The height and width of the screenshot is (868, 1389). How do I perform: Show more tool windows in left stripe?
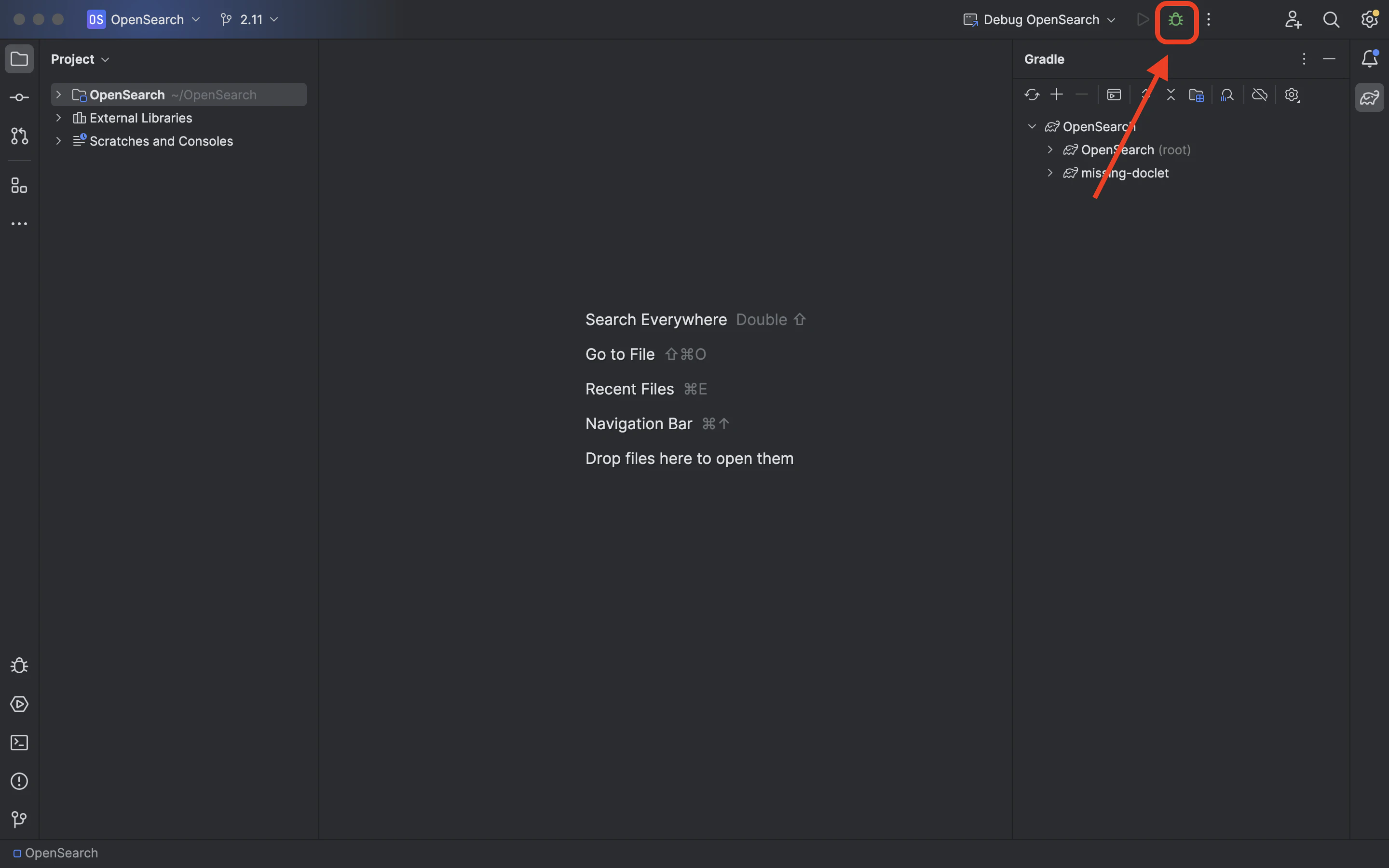point(19,224)
